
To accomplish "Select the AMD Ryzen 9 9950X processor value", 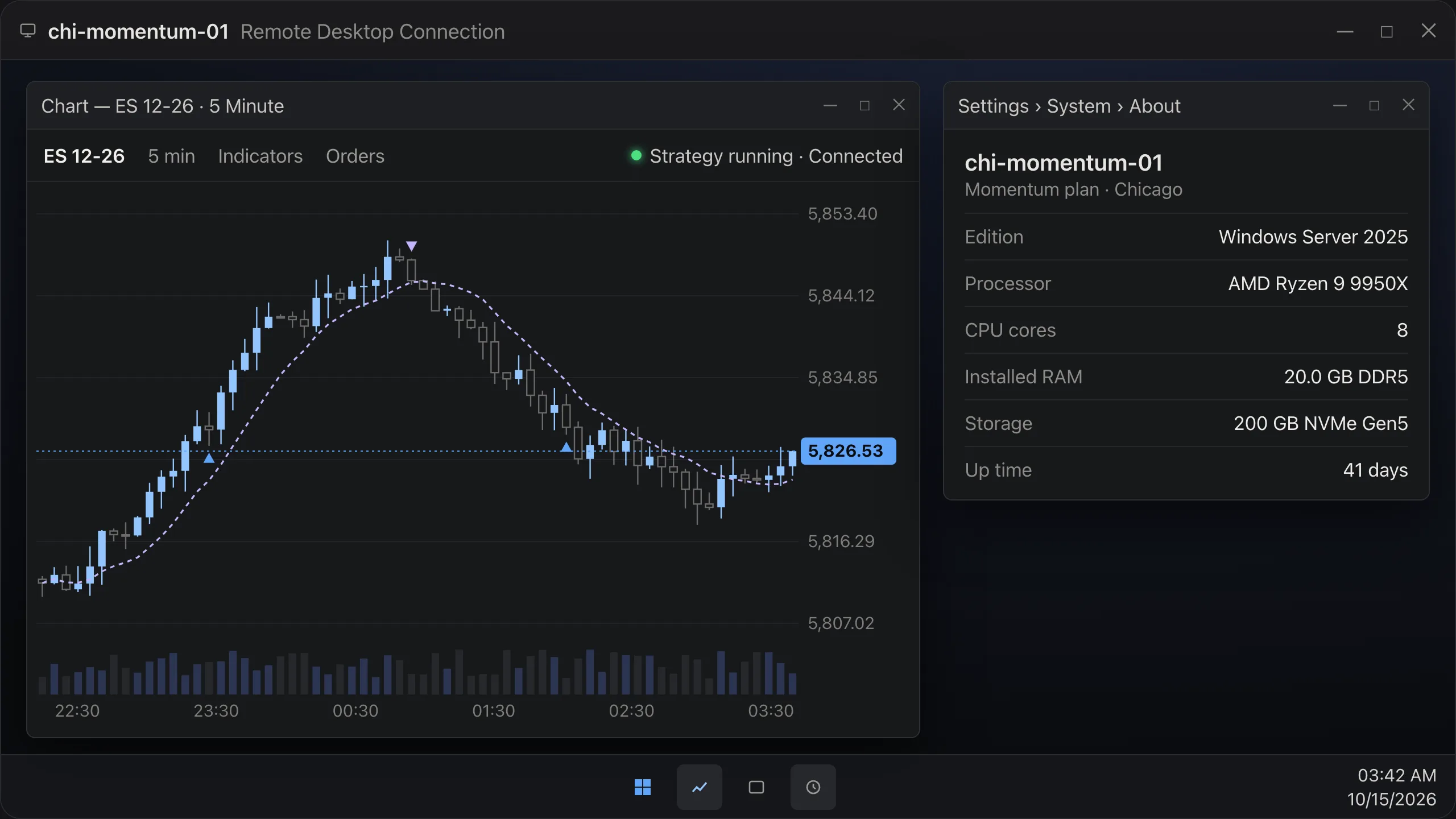I will 1318,283.
